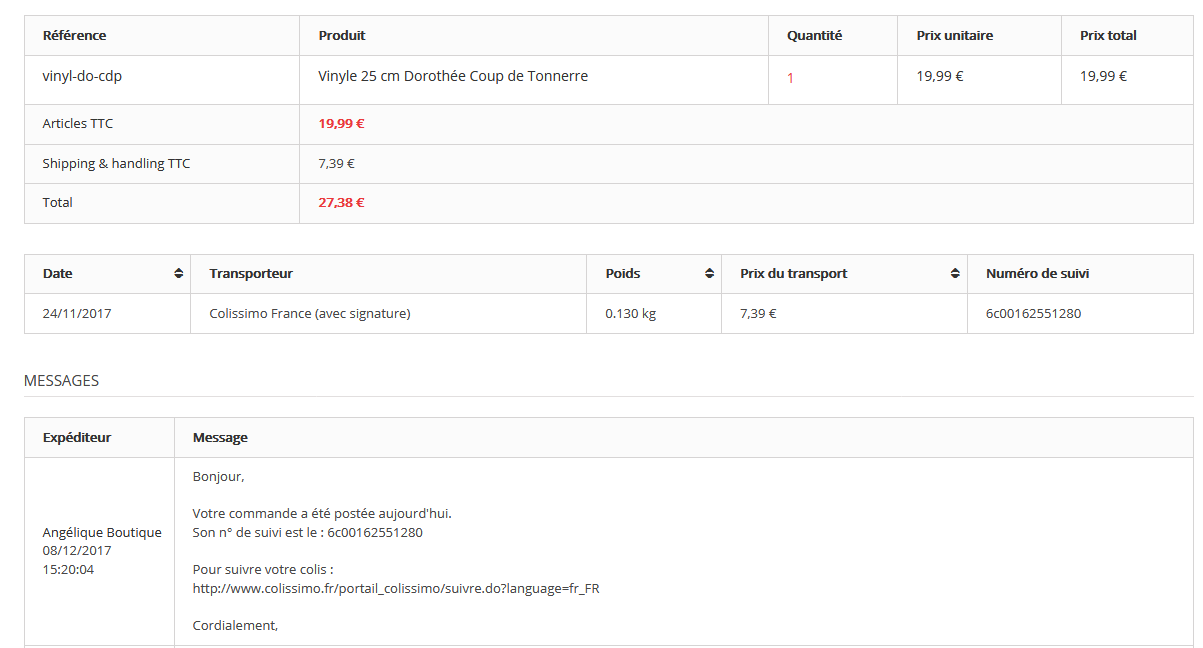
Task: Click the Prix du transport sort arrows
Action: point(955,274)
